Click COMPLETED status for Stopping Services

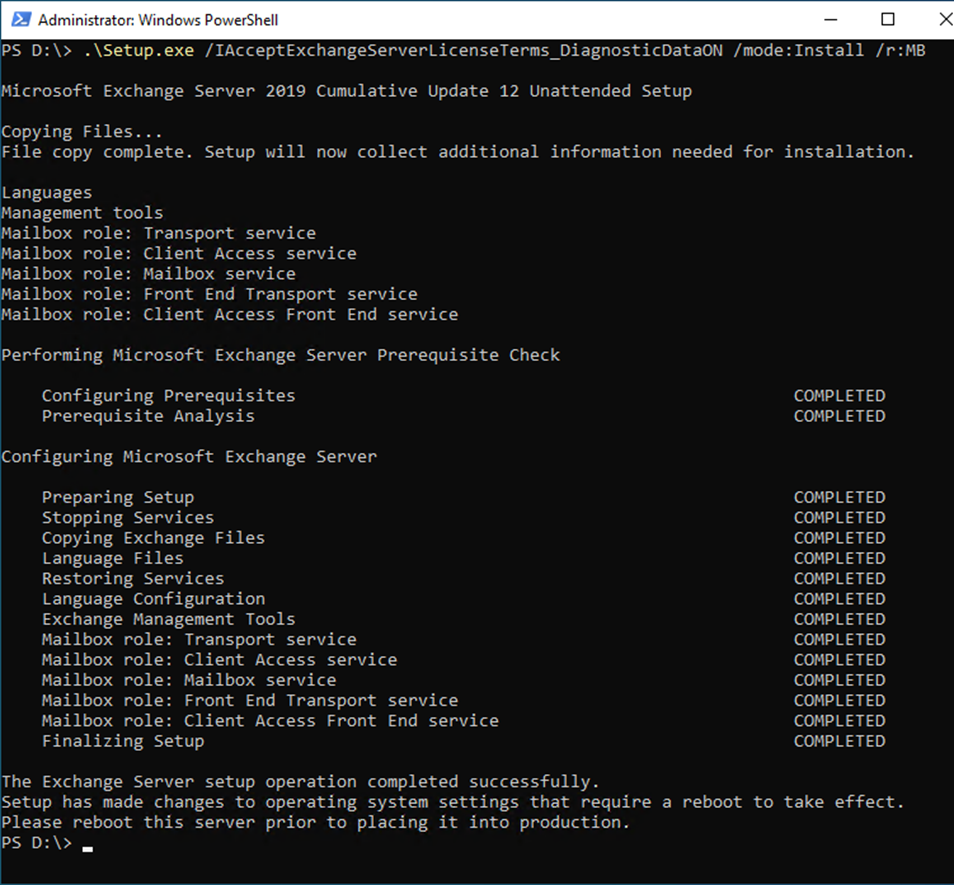tap(840, 518)
